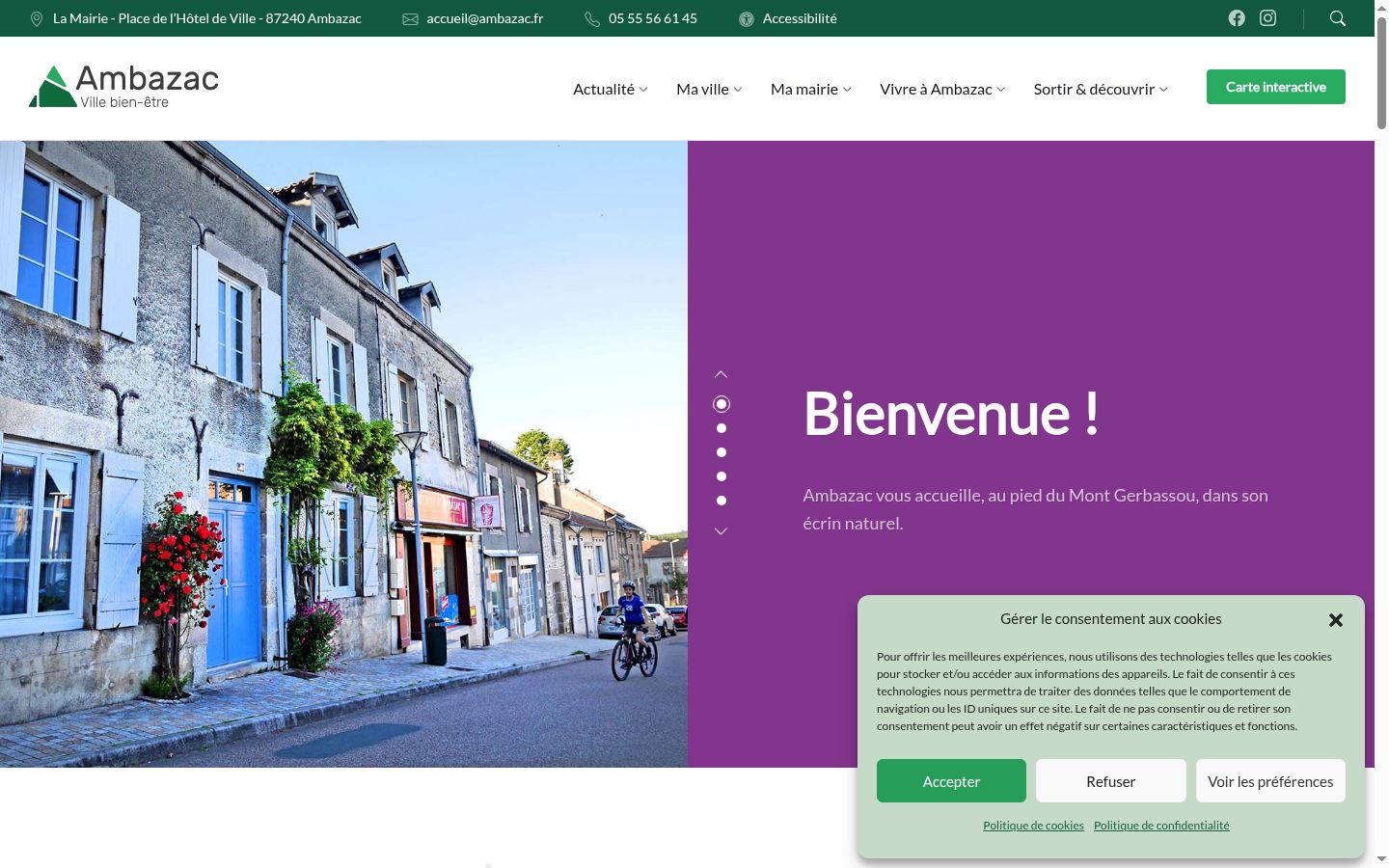Open Politique de cookies link
1389x868 pixels.
coord(1033,826)
